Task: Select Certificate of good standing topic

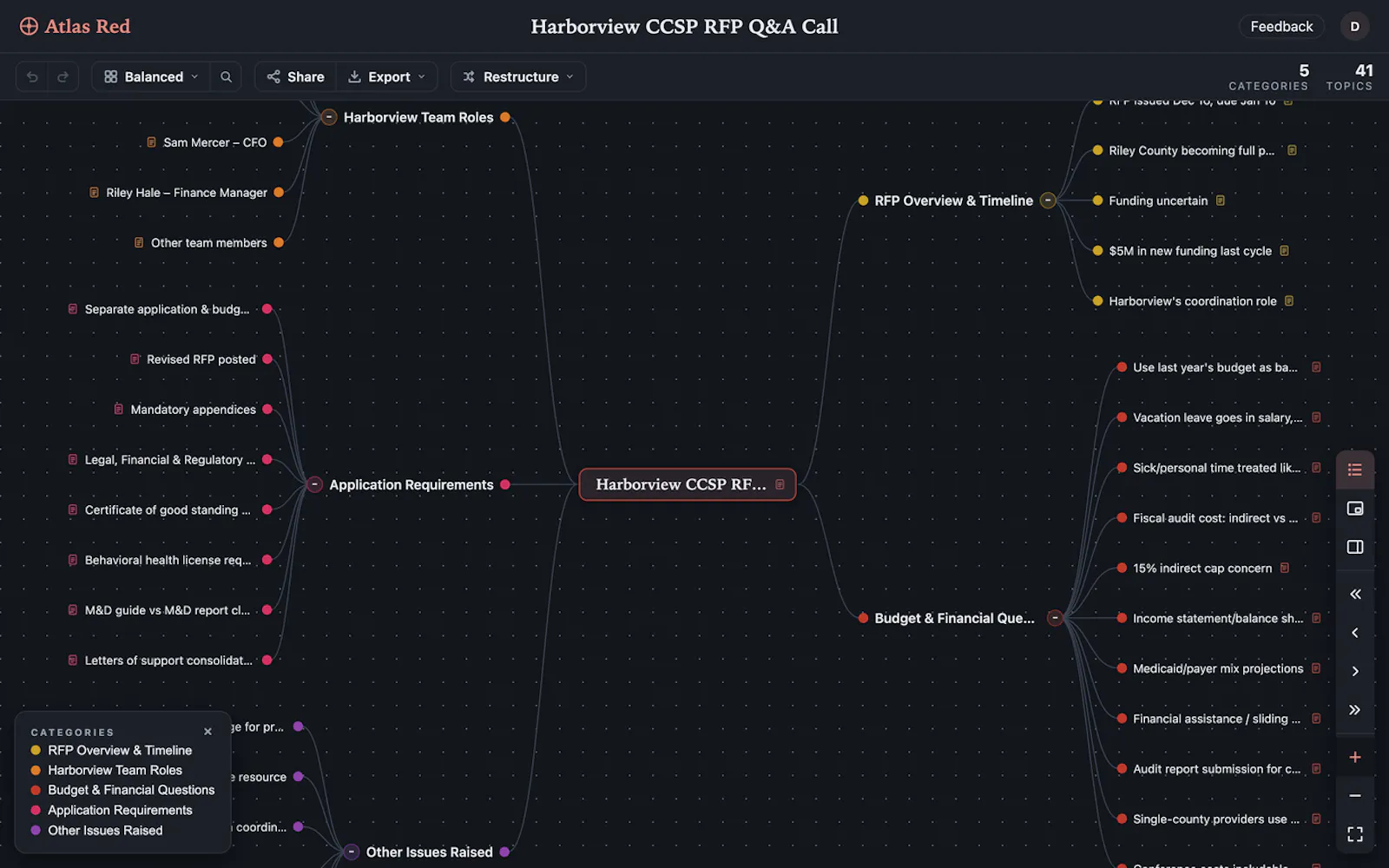Action: (168, 510)
